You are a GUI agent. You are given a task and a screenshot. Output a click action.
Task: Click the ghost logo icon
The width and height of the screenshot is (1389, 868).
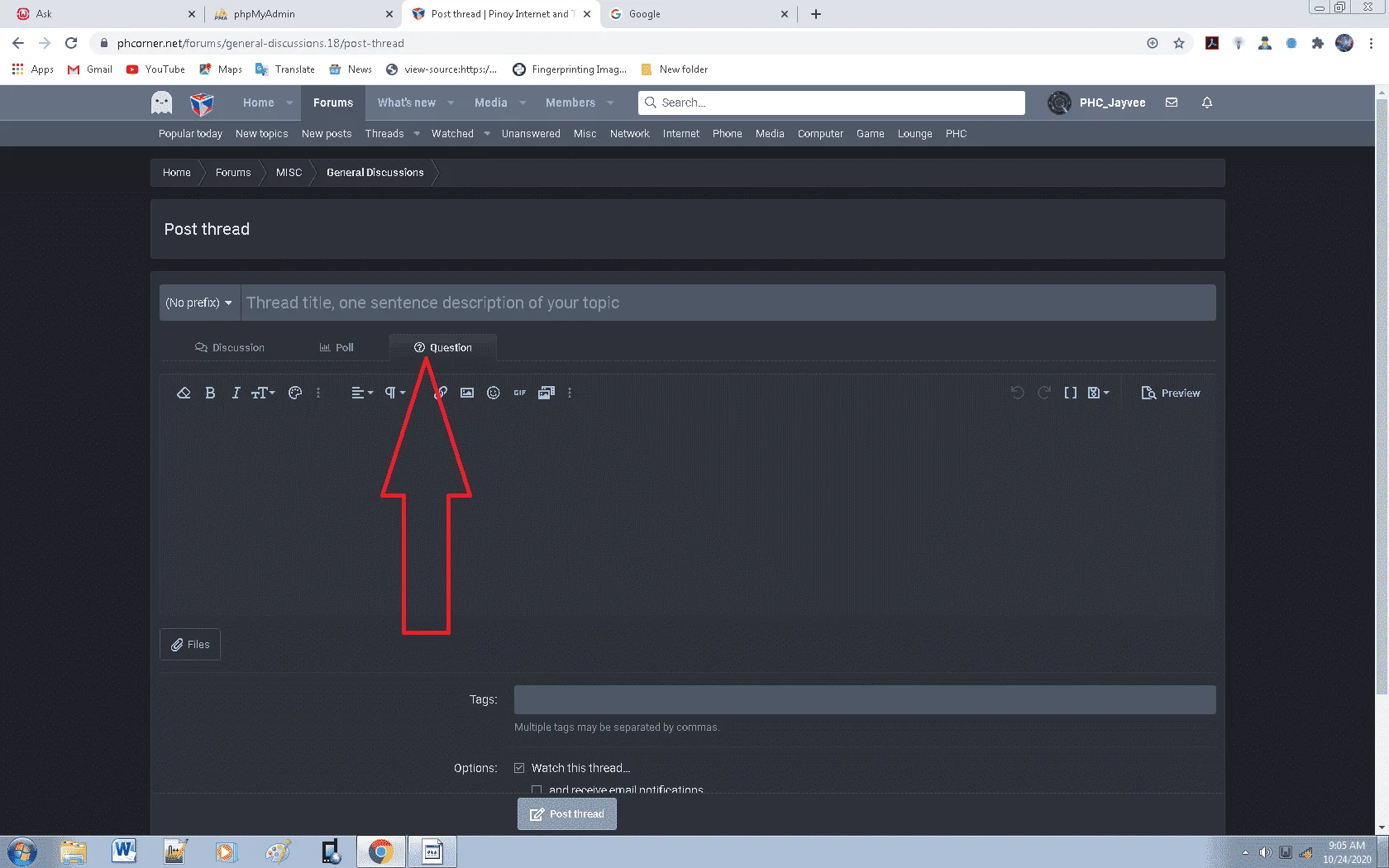[162, 103]
